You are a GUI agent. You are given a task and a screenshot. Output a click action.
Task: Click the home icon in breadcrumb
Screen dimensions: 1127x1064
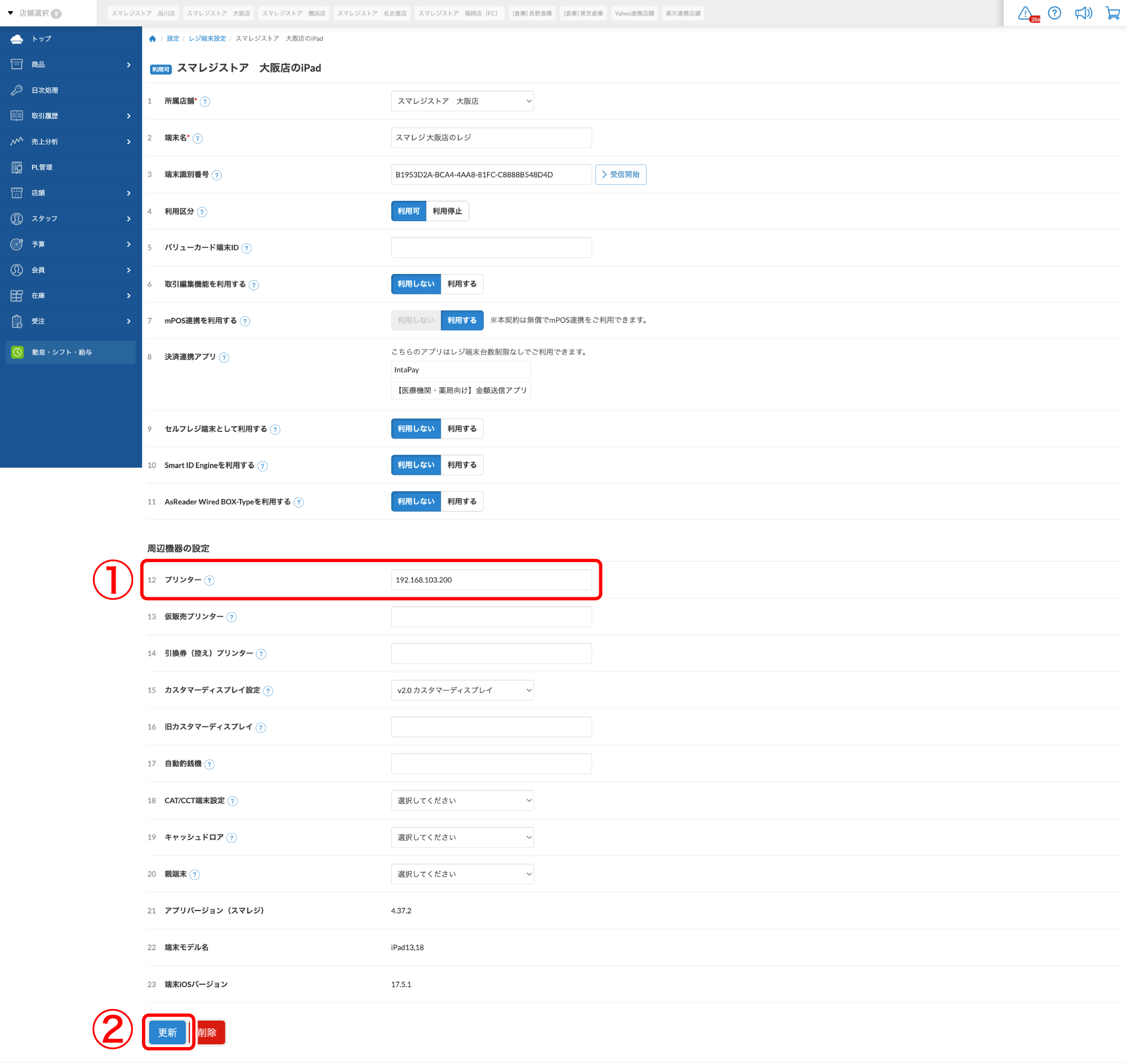(x=152, y=39)
